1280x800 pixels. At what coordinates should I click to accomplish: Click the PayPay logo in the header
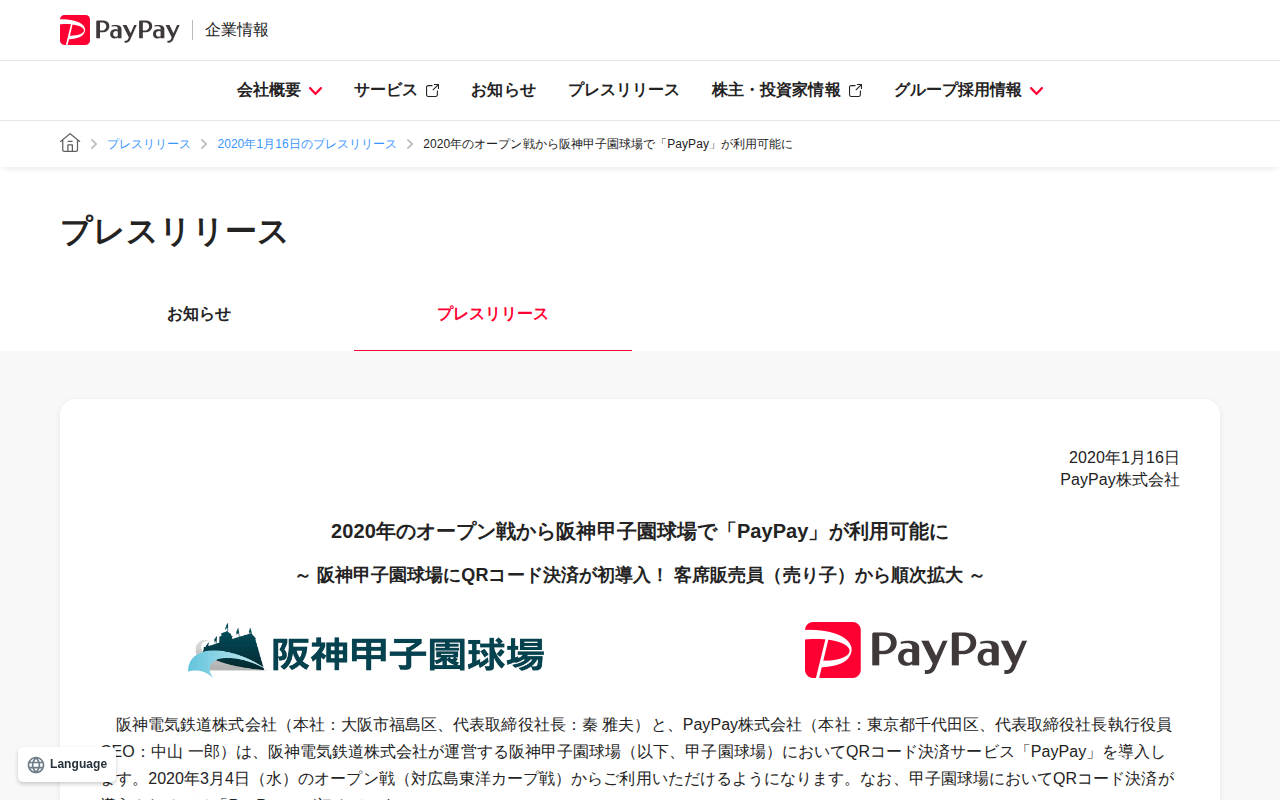(x=119, y=30)
